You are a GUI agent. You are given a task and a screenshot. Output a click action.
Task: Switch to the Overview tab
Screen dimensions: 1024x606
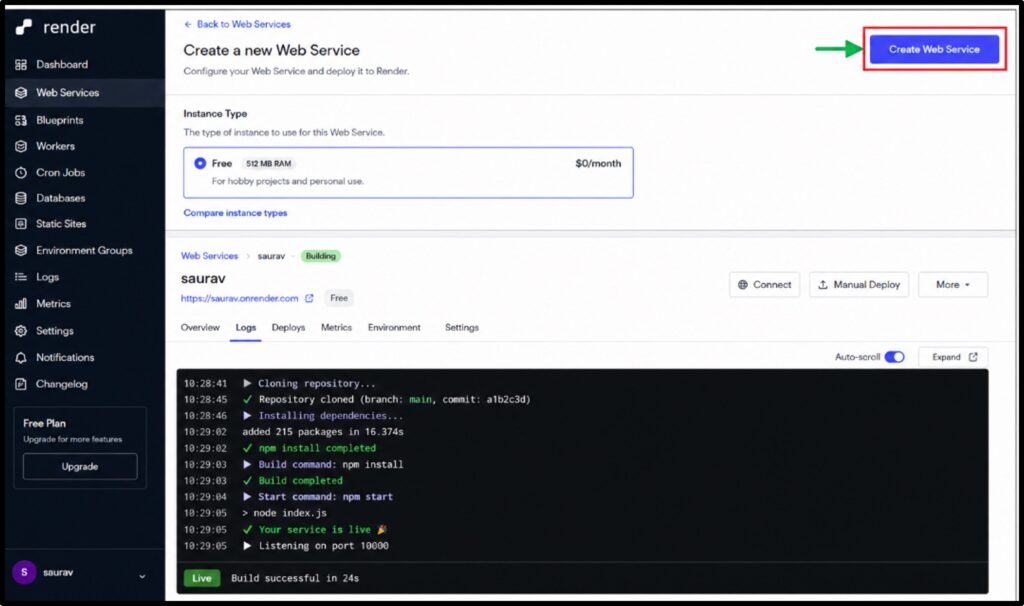click(x=200, y=327)
